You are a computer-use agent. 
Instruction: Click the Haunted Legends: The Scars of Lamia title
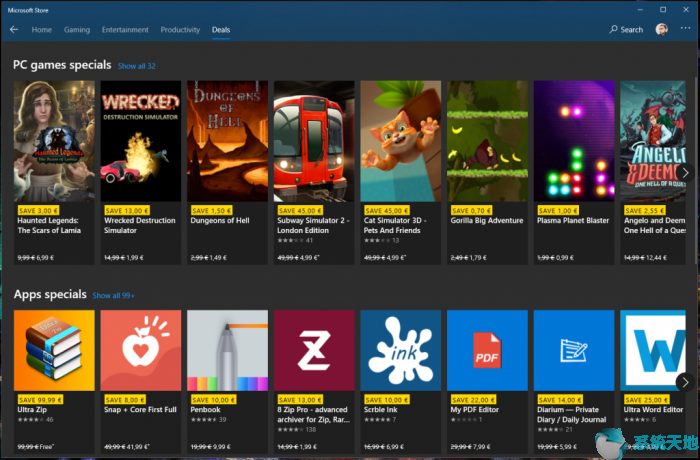click(49, 226)
